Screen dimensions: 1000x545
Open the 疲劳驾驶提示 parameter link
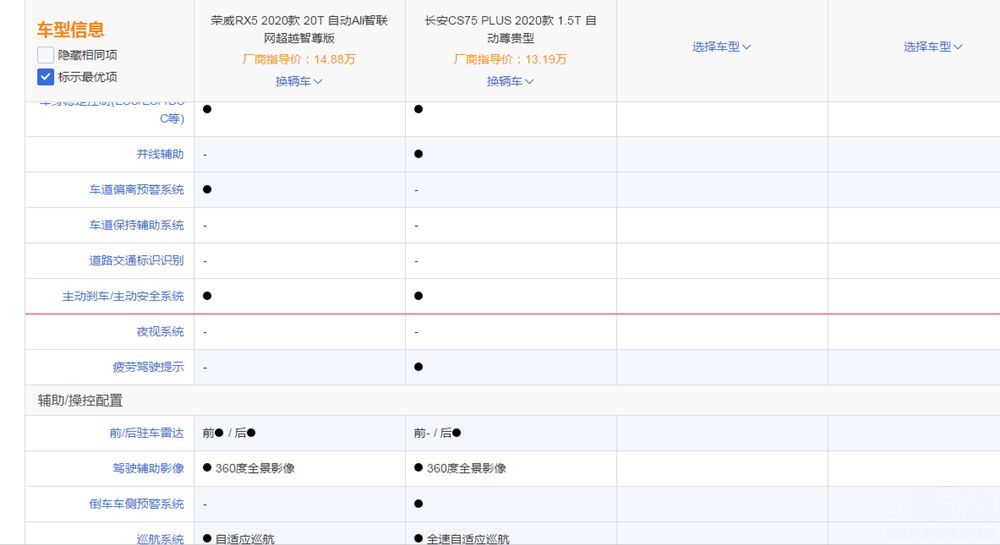(x=148, y=367)
